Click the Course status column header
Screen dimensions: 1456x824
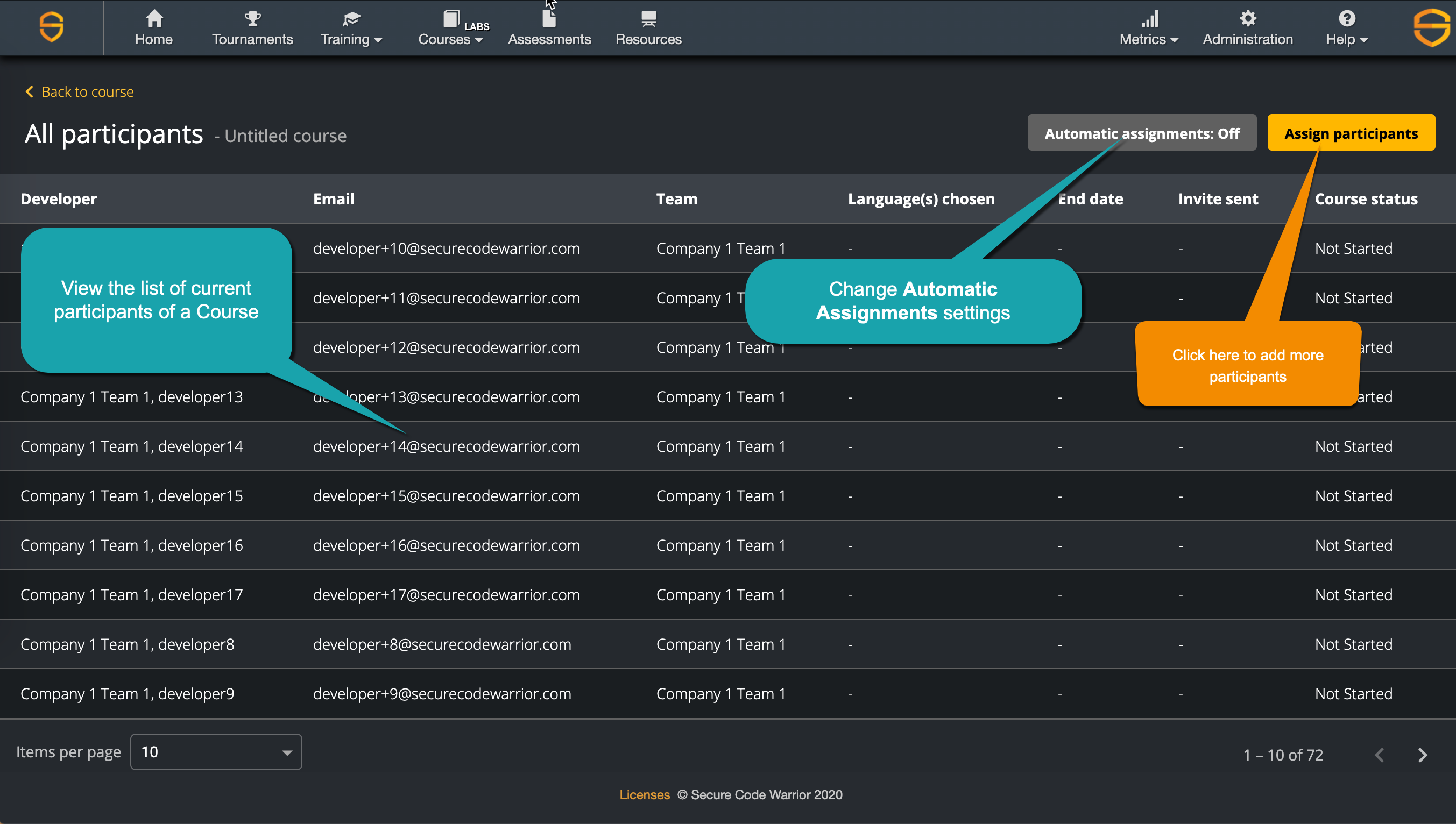pos(1366,198)
